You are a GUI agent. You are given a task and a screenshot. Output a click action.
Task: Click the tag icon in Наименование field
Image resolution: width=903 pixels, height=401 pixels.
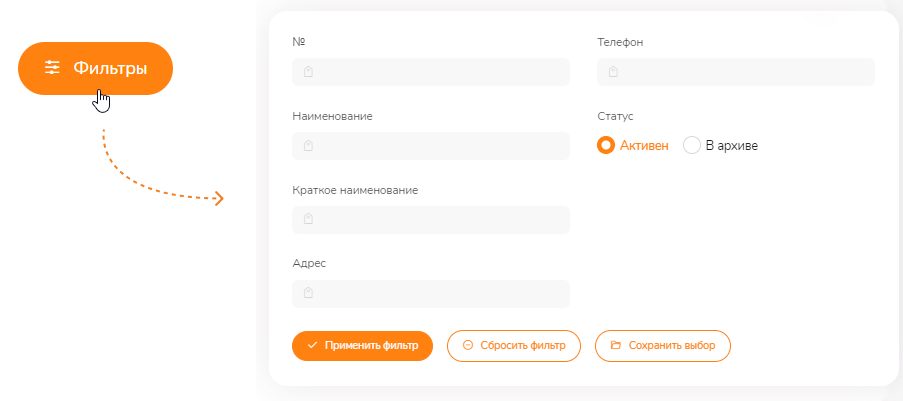pyautogui.click(x=308, y=146)
